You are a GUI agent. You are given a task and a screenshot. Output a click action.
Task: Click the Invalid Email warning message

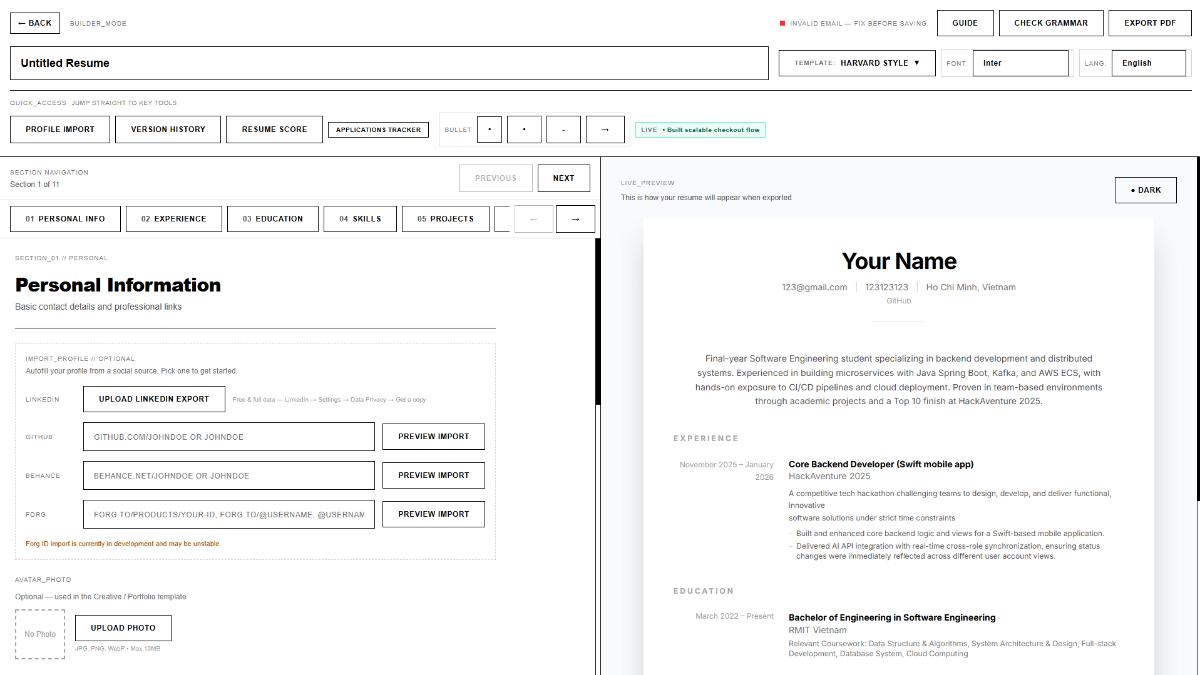click(x=853, y=23)
